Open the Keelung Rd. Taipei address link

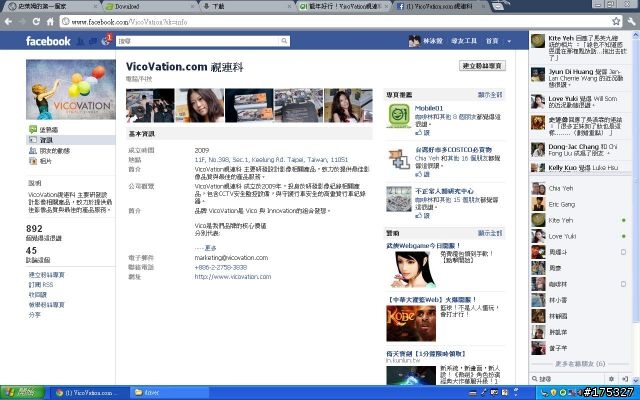[271, 160]
